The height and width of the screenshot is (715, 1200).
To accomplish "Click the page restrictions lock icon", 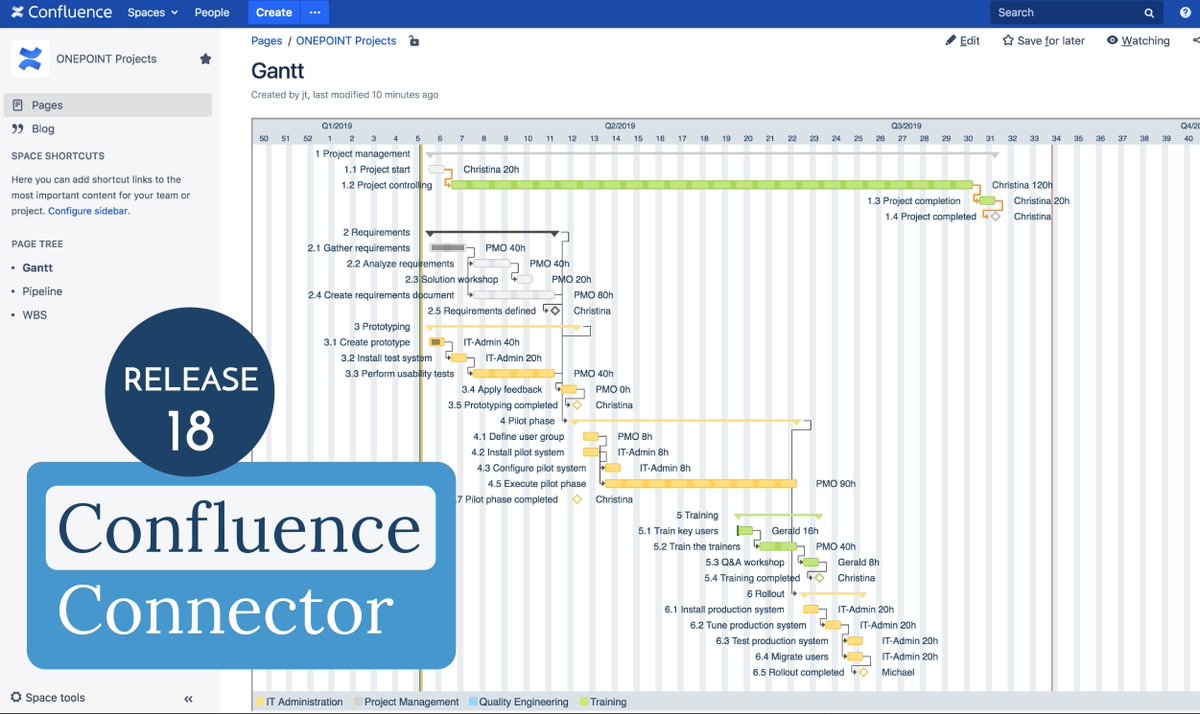I will click(414, 41).
